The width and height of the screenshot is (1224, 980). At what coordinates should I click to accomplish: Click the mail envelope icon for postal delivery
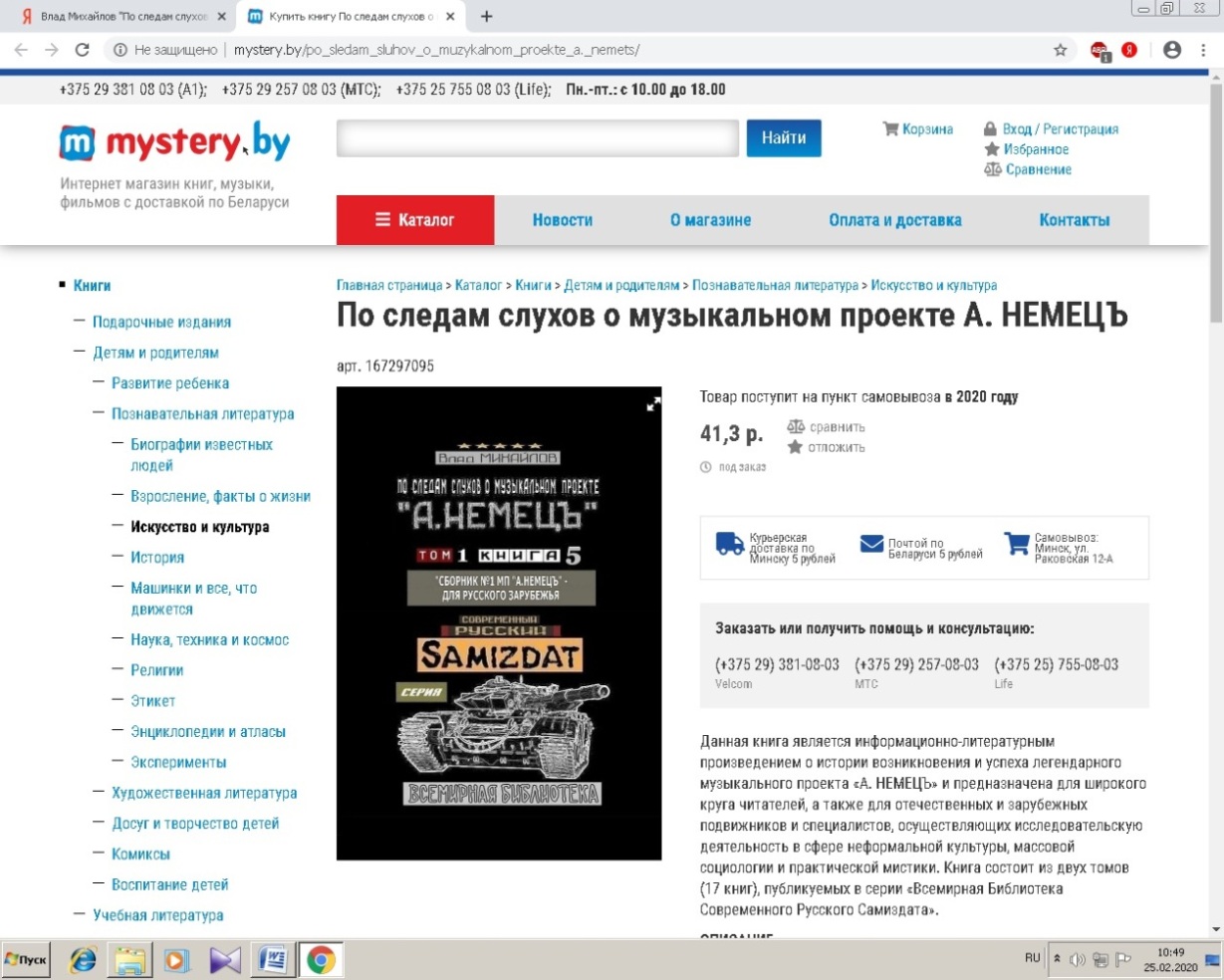[871, 544]
